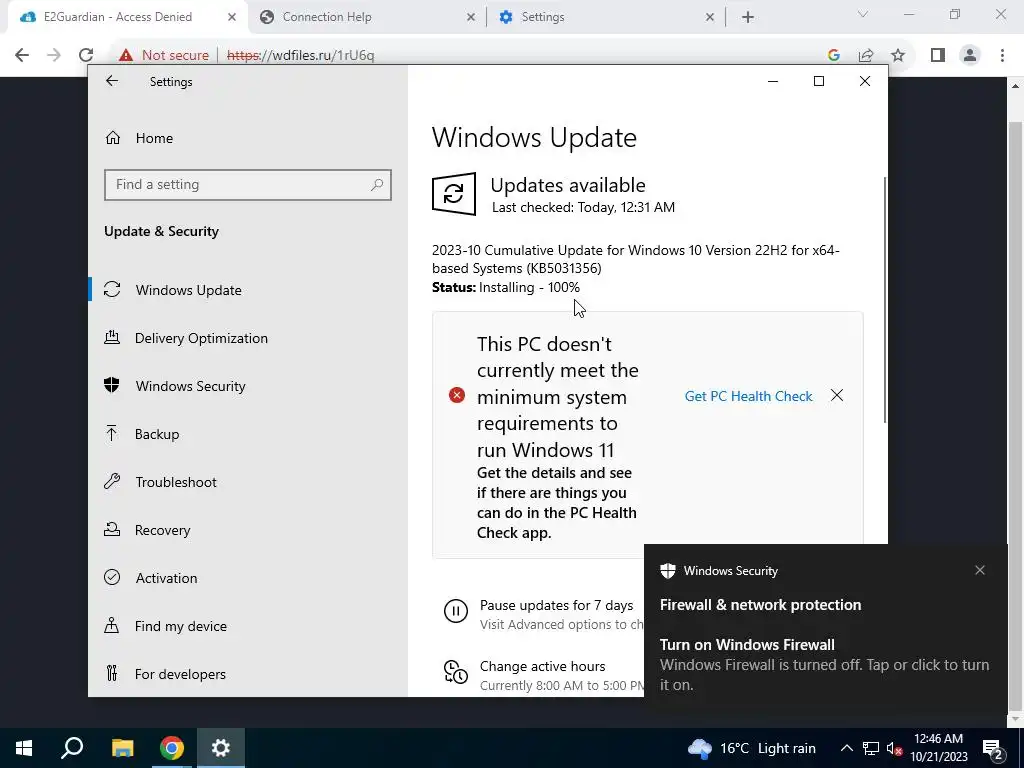The image size is (1024, 768).
Task: Open a new browser tab
Action: [748, 18]
